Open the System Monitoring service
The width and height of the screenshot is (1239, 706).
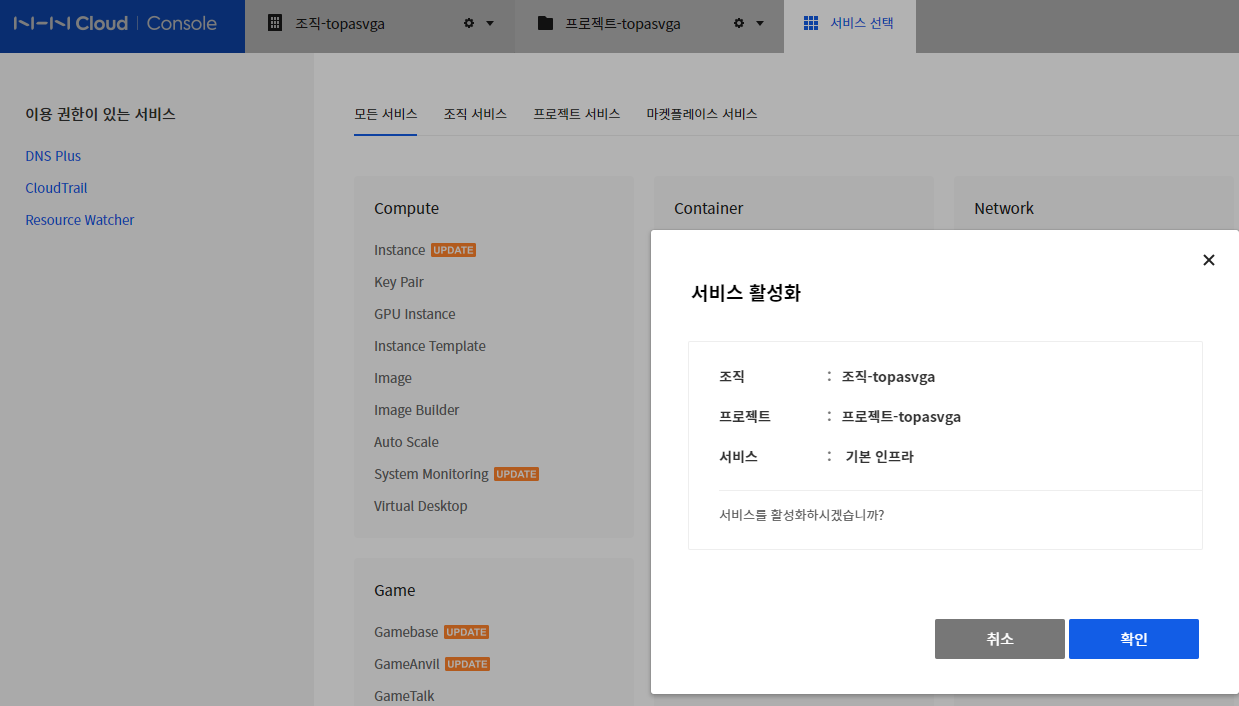[x=431, y=474]
